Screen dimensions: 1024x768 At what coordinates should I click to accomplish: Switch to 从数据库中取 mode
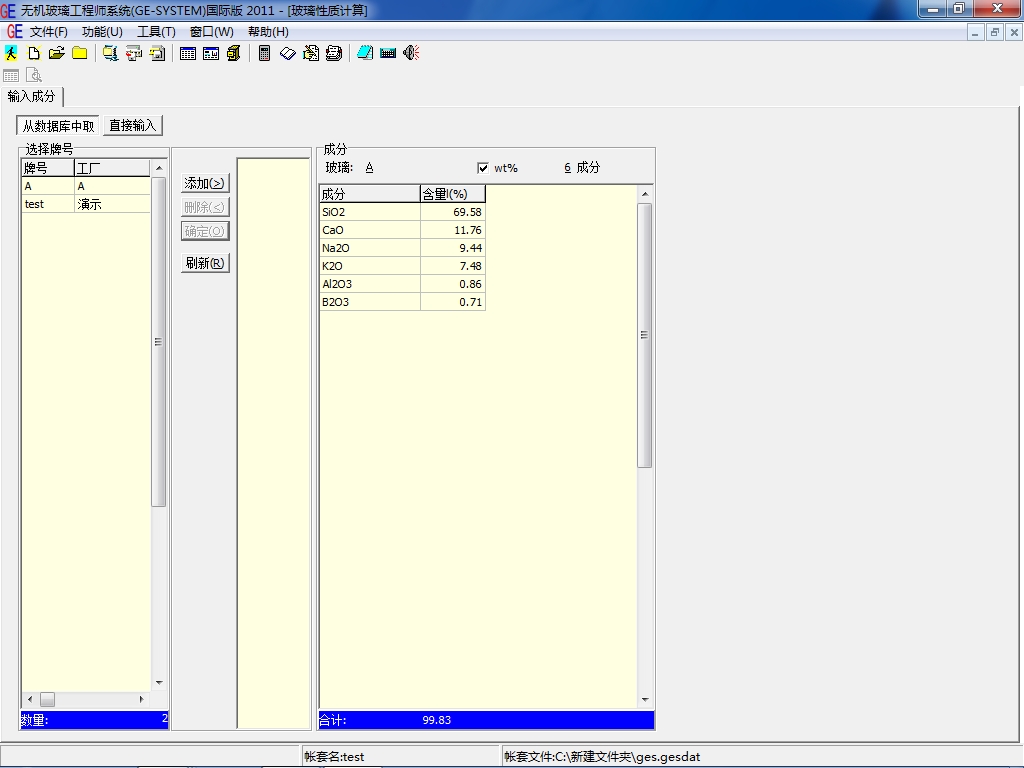(58, 125)
